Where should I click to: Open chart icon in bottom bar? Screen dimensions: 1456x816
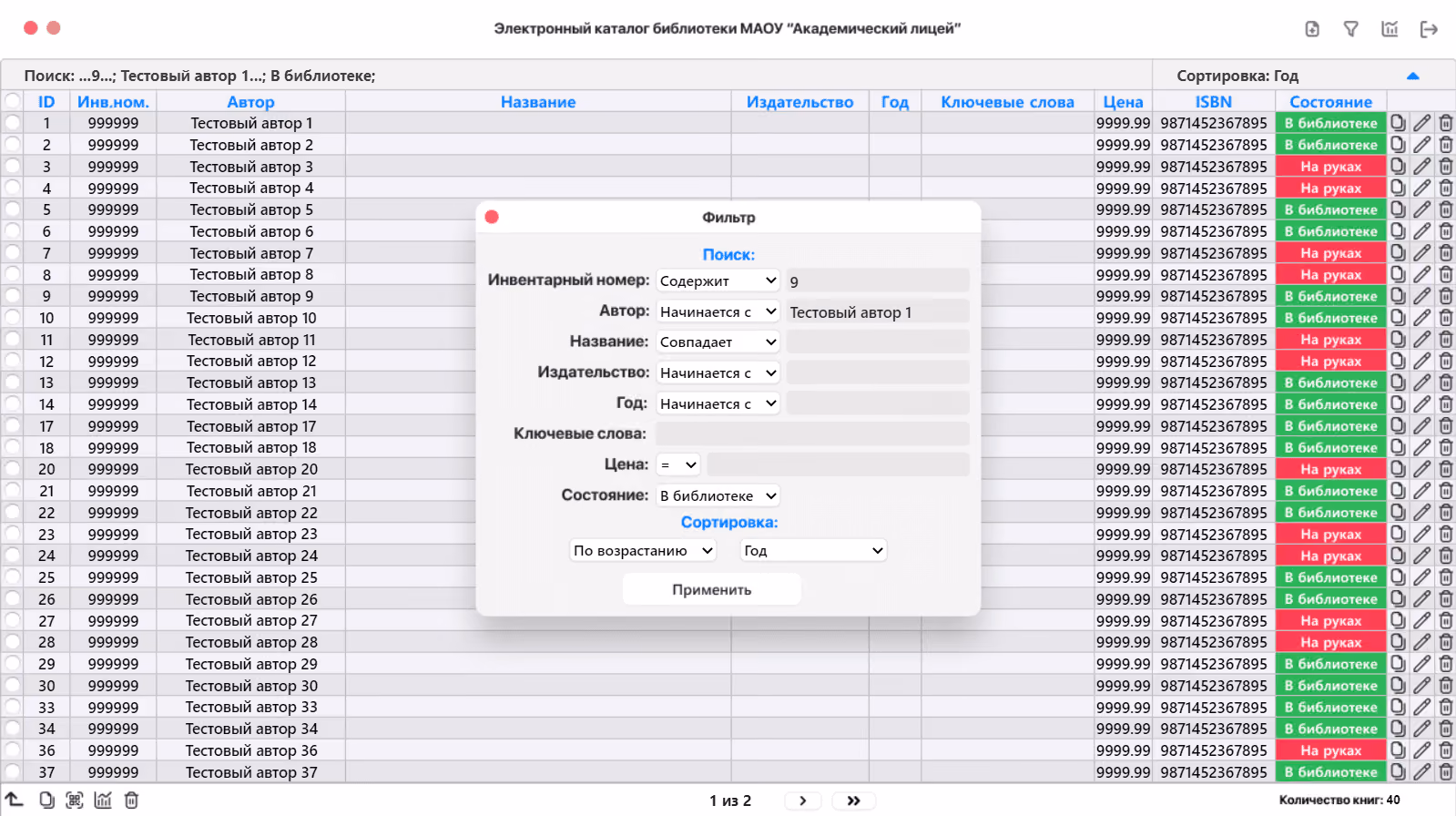103,800
